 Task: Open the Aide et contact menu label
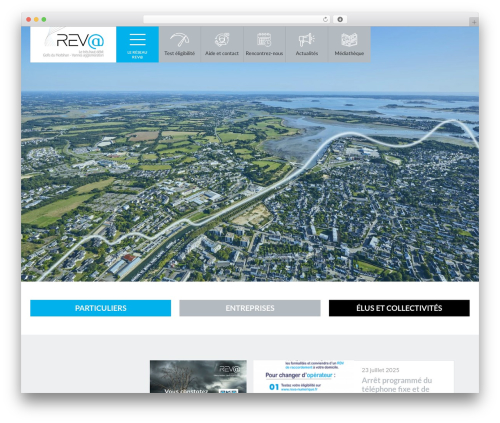click(222, 53)
